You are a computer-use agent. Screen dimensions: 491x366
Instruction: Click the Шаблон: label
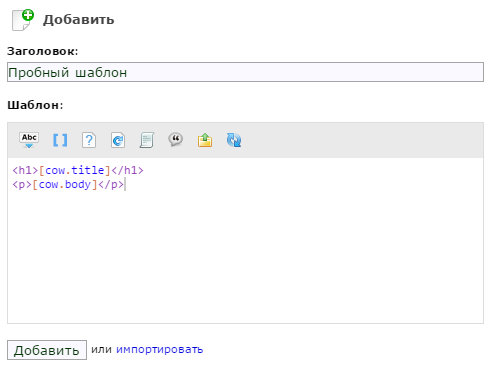pyautogui.click(x=35, y=105)
